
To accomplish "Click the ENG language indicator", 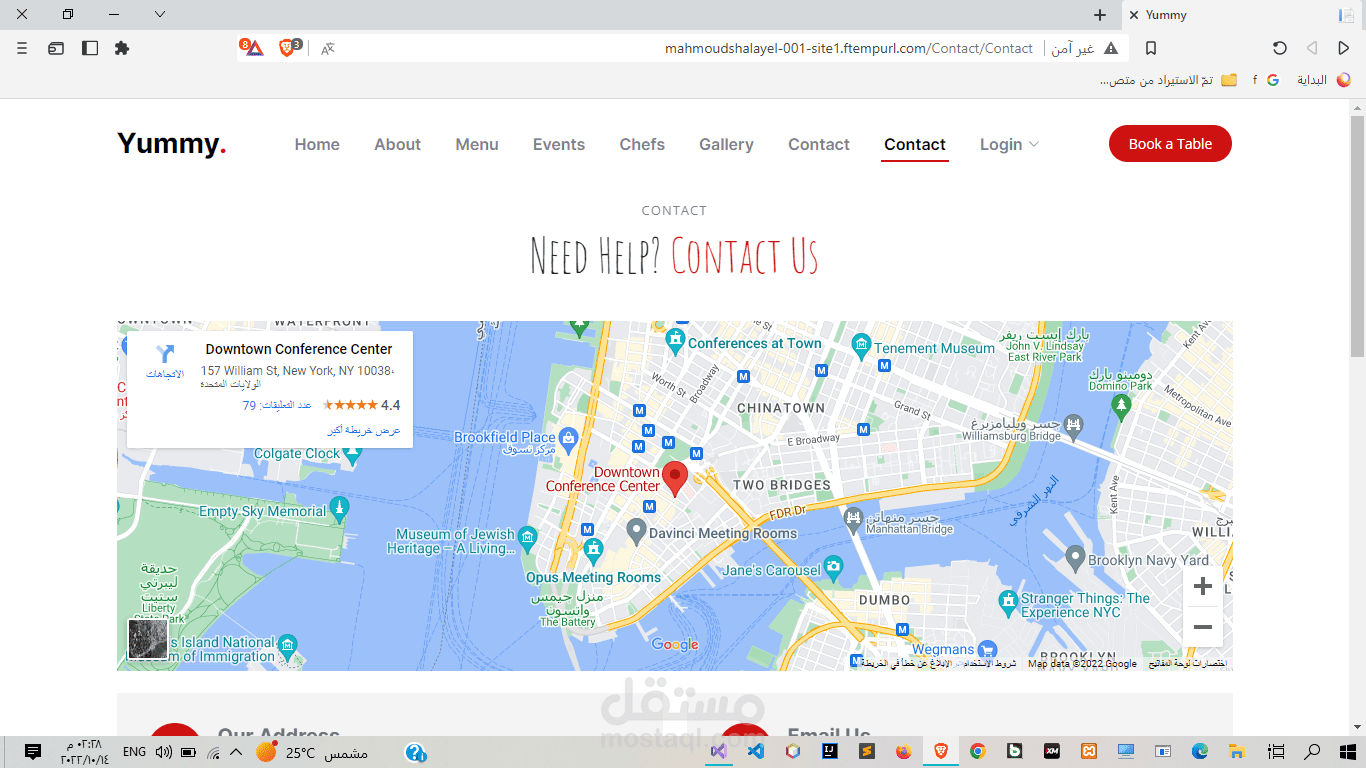I will (134, 752).
